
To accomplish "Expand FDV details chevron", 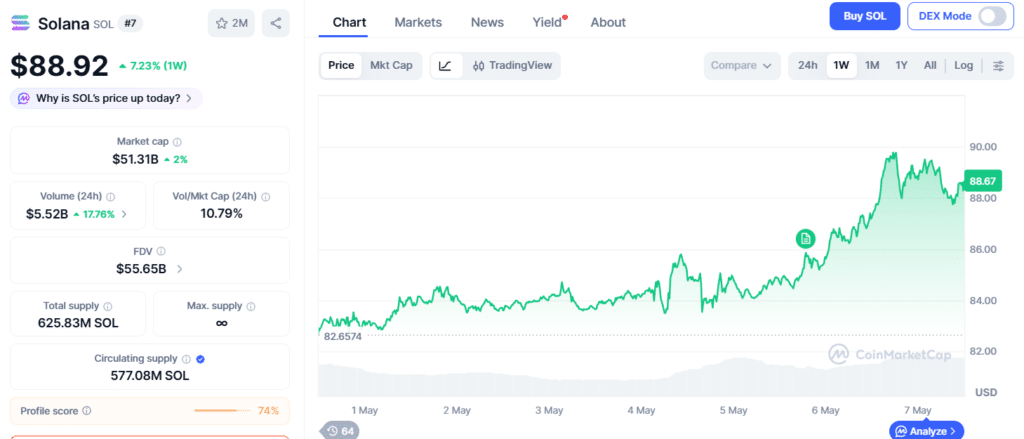I will [x=180, y=268].
